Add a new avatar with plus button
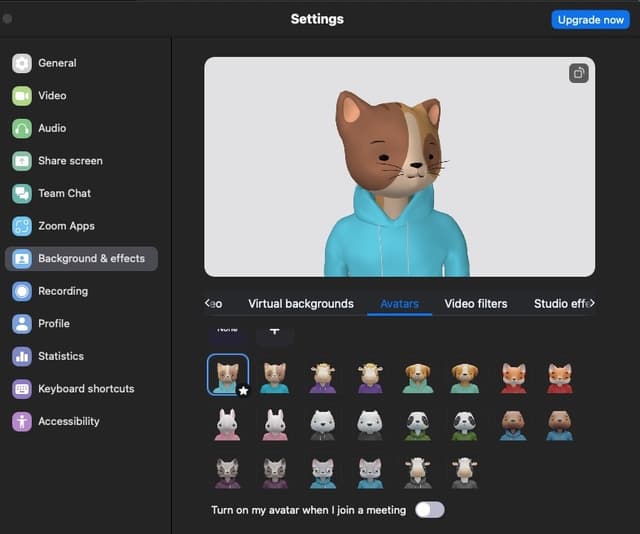 coord(275,330)
